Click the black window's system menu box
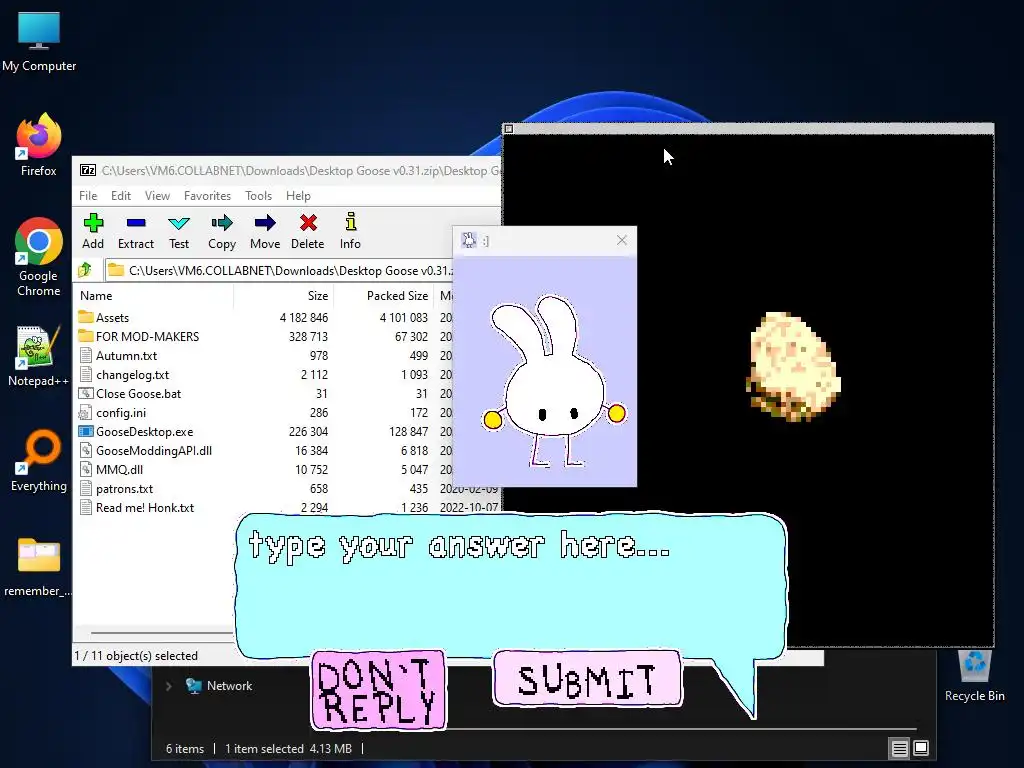This screenshot has width=1024, height=768. point(509,129)
